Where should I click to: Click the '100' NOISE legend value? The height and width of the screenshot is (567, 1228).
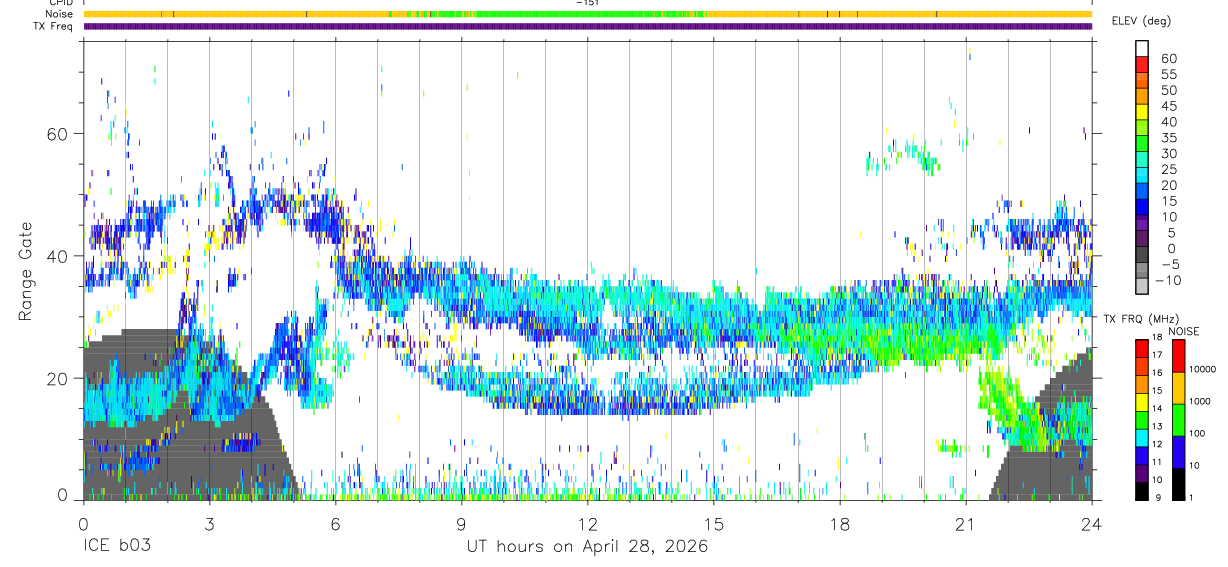coord(1197,434)
